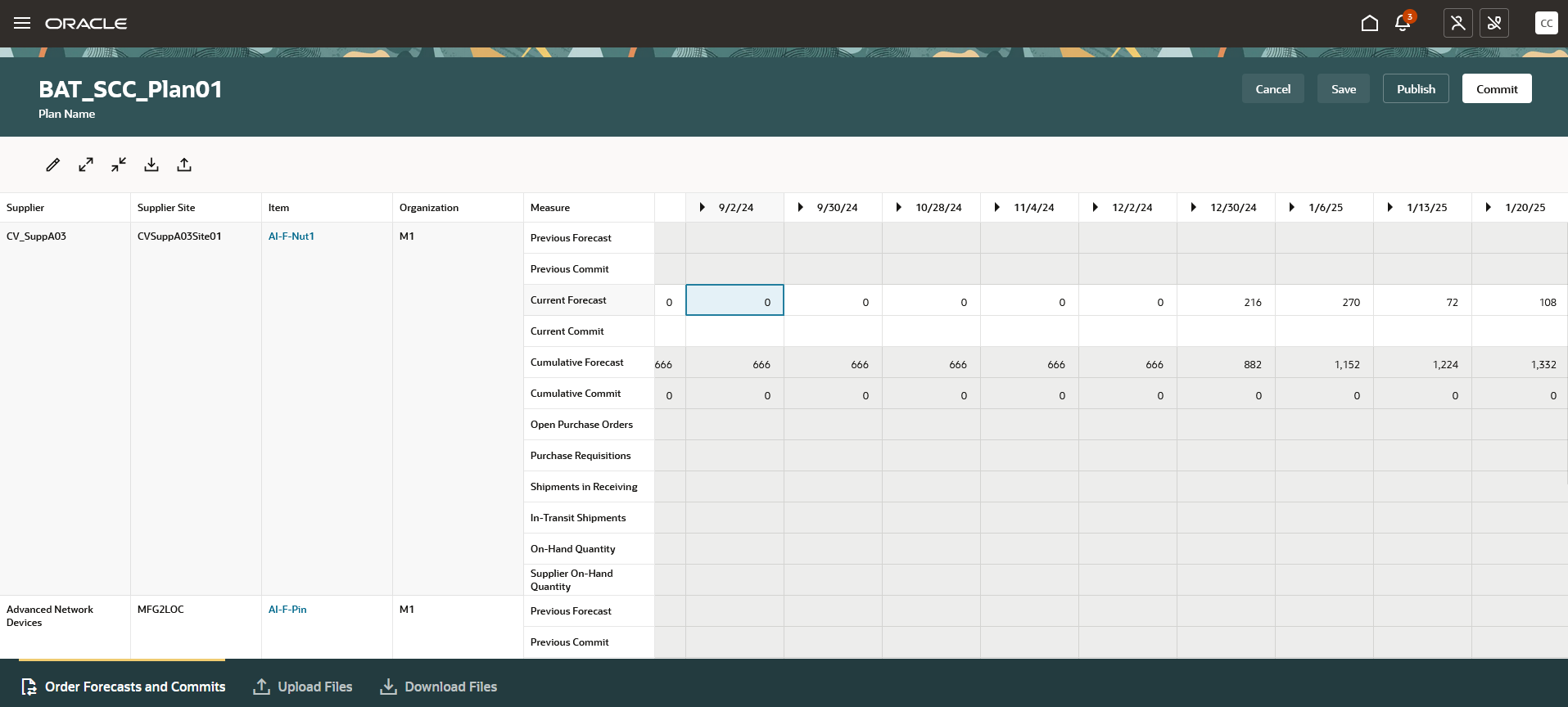Image resolution: width=1568 pixels, height=707 pixels.
Task: Open the CC user avatar menu
Action: 1547,23
